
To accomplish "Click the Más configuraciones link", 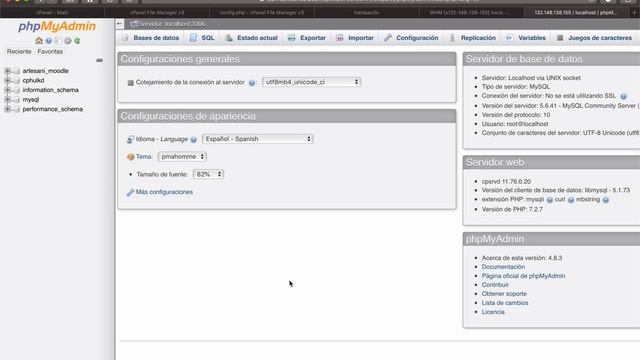I will tap(164, 192).
